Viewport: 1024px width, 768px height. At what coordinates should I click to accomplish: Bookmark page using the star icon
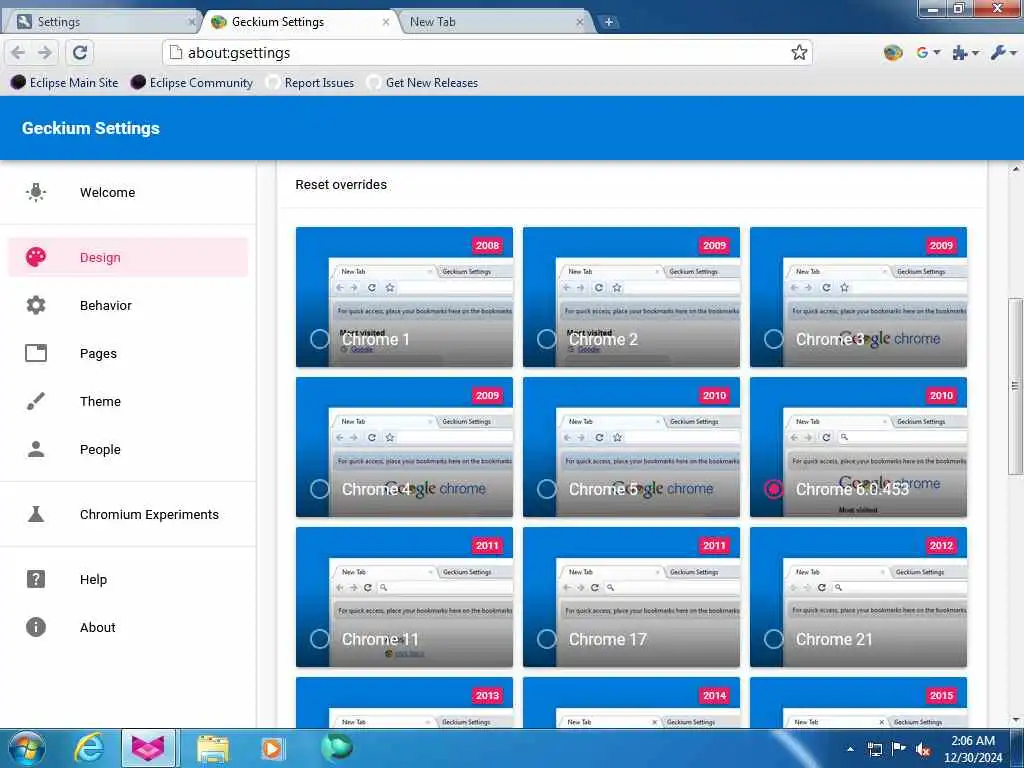[799, 52]
